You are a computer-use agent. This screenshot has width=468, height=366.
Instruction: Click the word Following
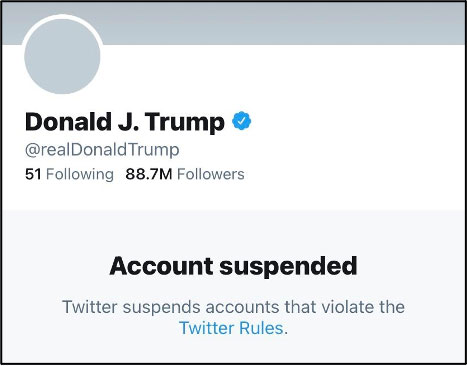tap(80, 175)
